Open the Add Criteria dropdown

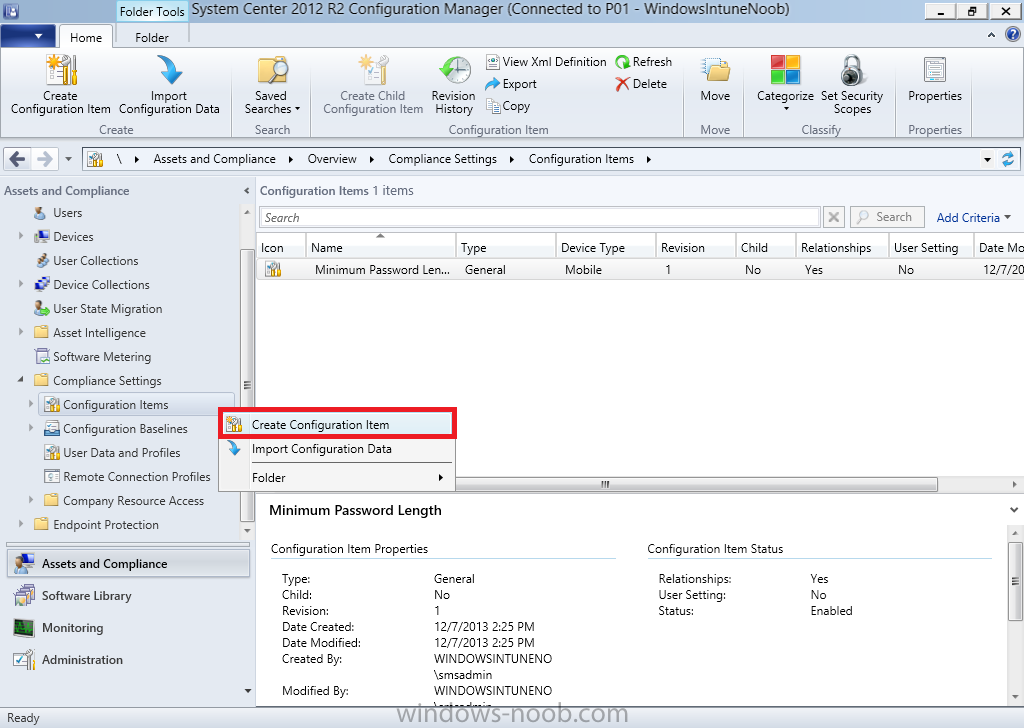(x=973, y=217)
